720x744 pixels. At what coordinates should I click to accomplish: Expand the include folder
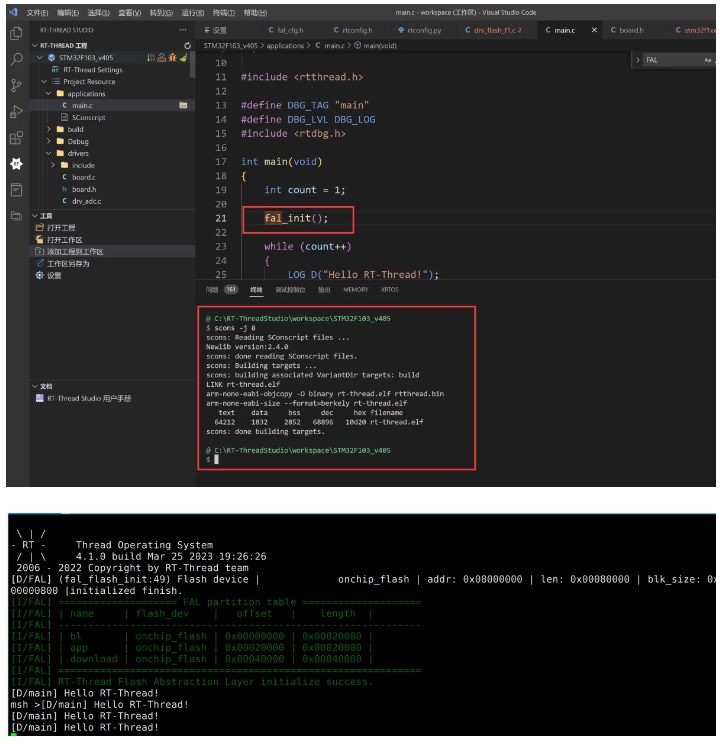(53, 165)
